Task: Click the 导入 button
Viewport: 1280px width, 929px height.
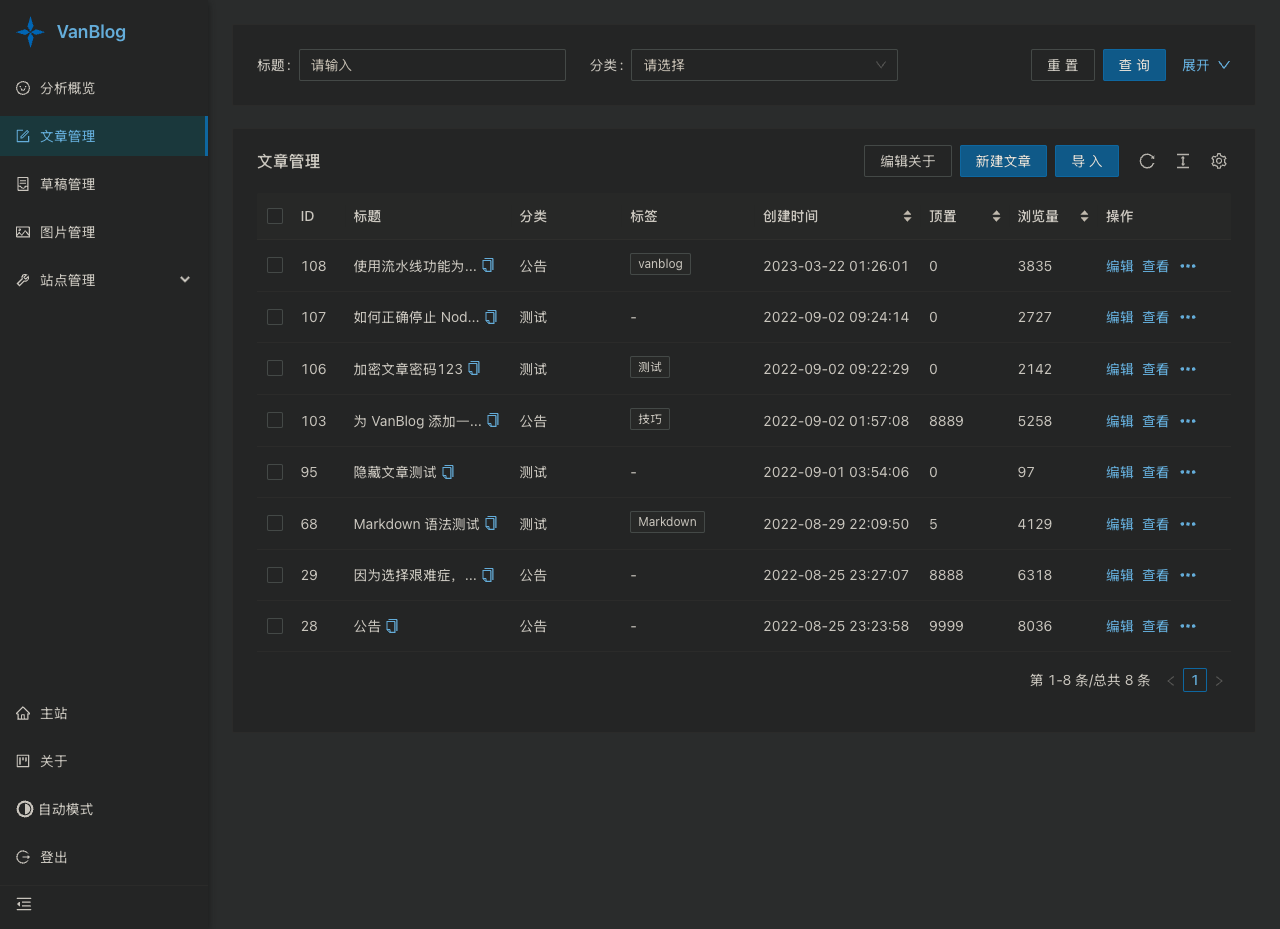Action: tap(1087, 161)
